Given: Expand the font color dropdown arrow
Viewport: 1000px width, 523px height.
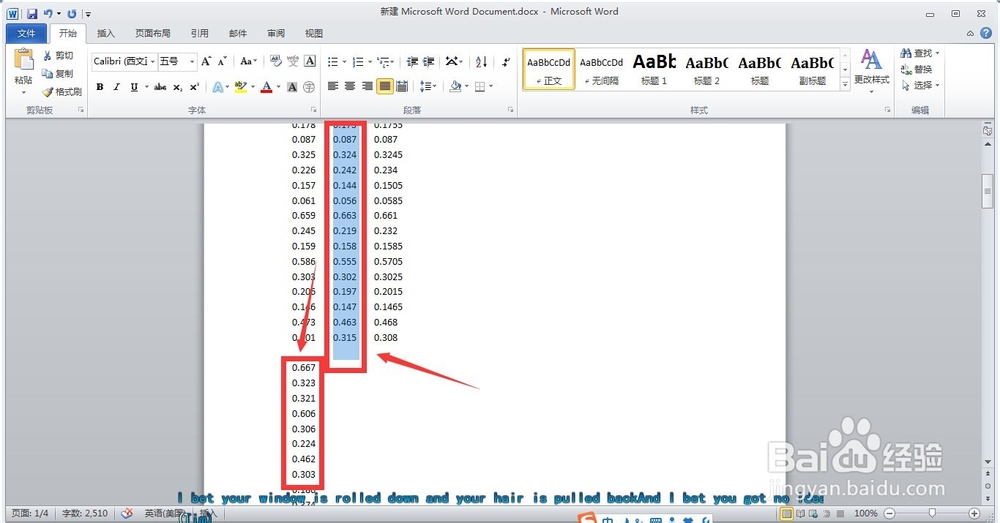Looking at the screenshot, I should tap(278, 87).
